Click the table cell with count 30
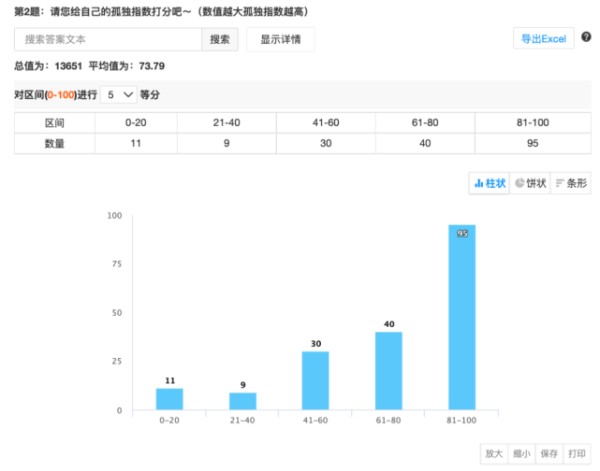 (326, 143)
